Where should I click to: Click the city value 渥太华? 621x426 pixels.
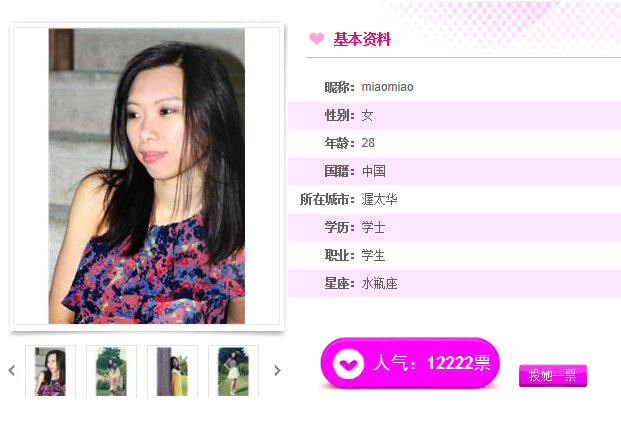379,199
